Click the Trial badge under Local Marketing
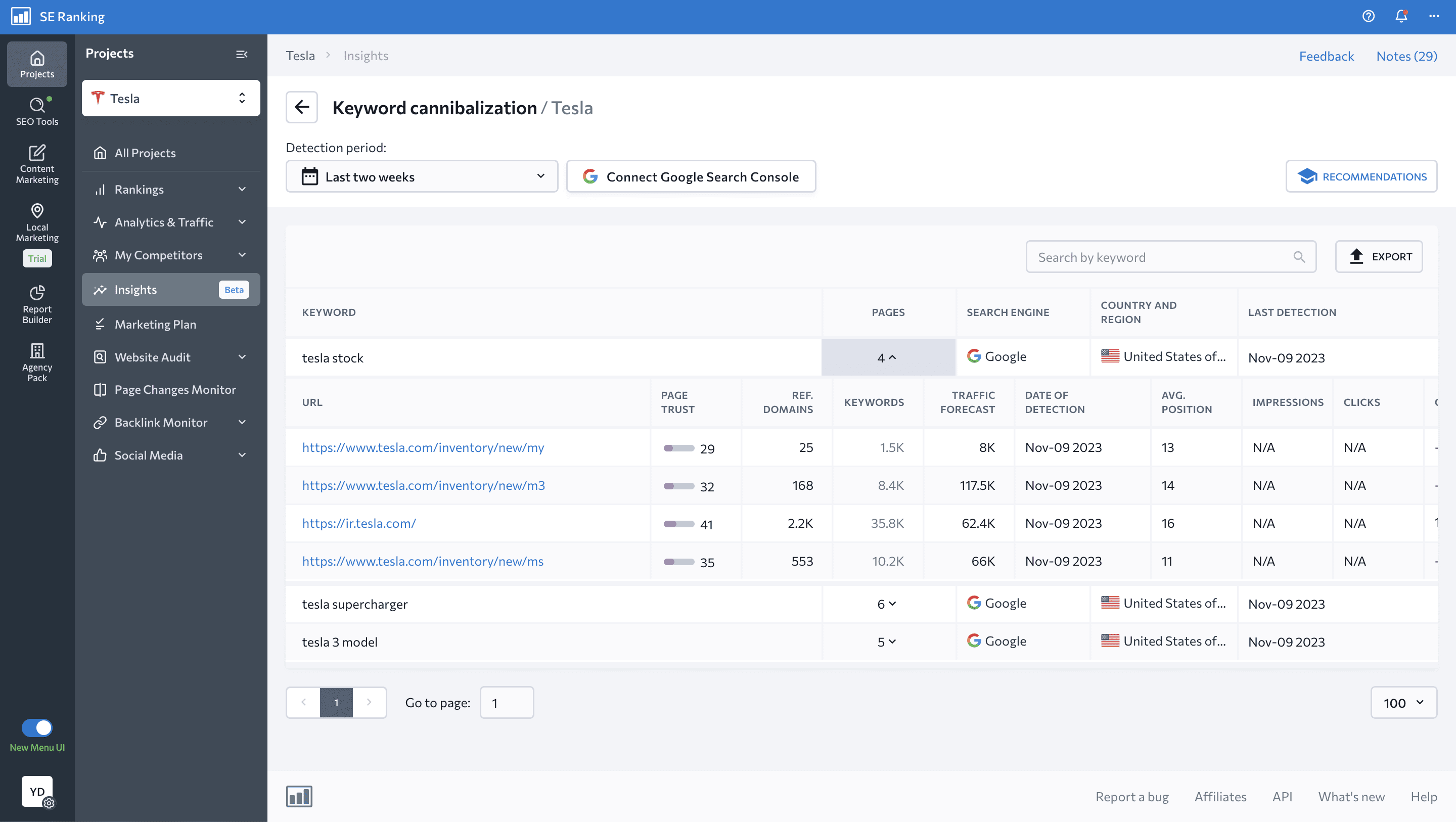 (x=37, y=258)
